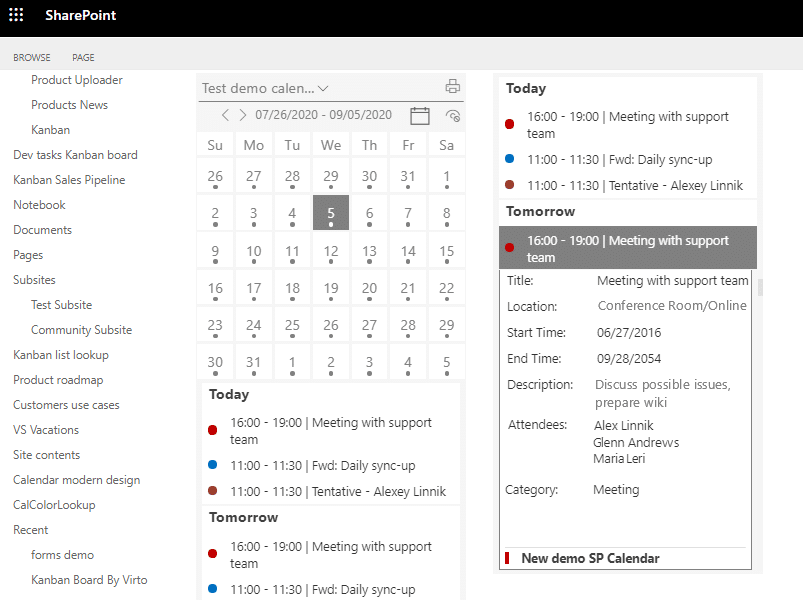The image size is (803, 600).
Task: Go to next date range arrow
Action: coord(243,115)
